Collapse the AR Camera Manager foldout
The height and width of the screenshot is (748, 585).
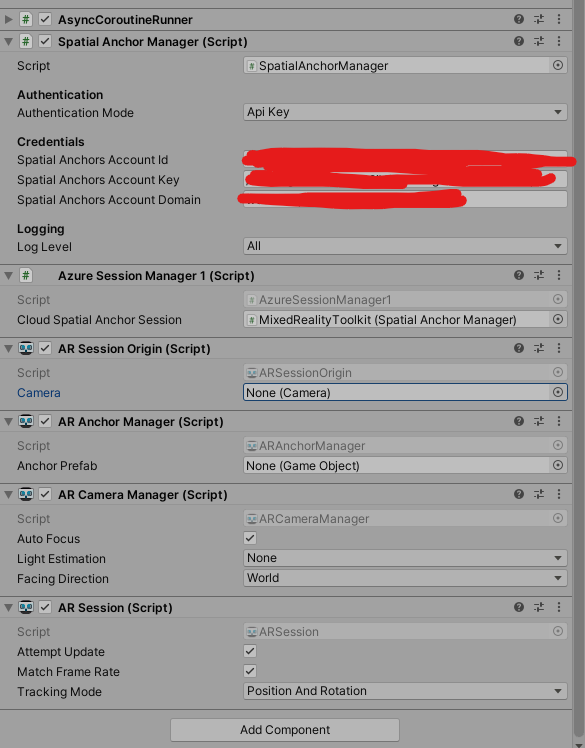(x=8, y=495)
